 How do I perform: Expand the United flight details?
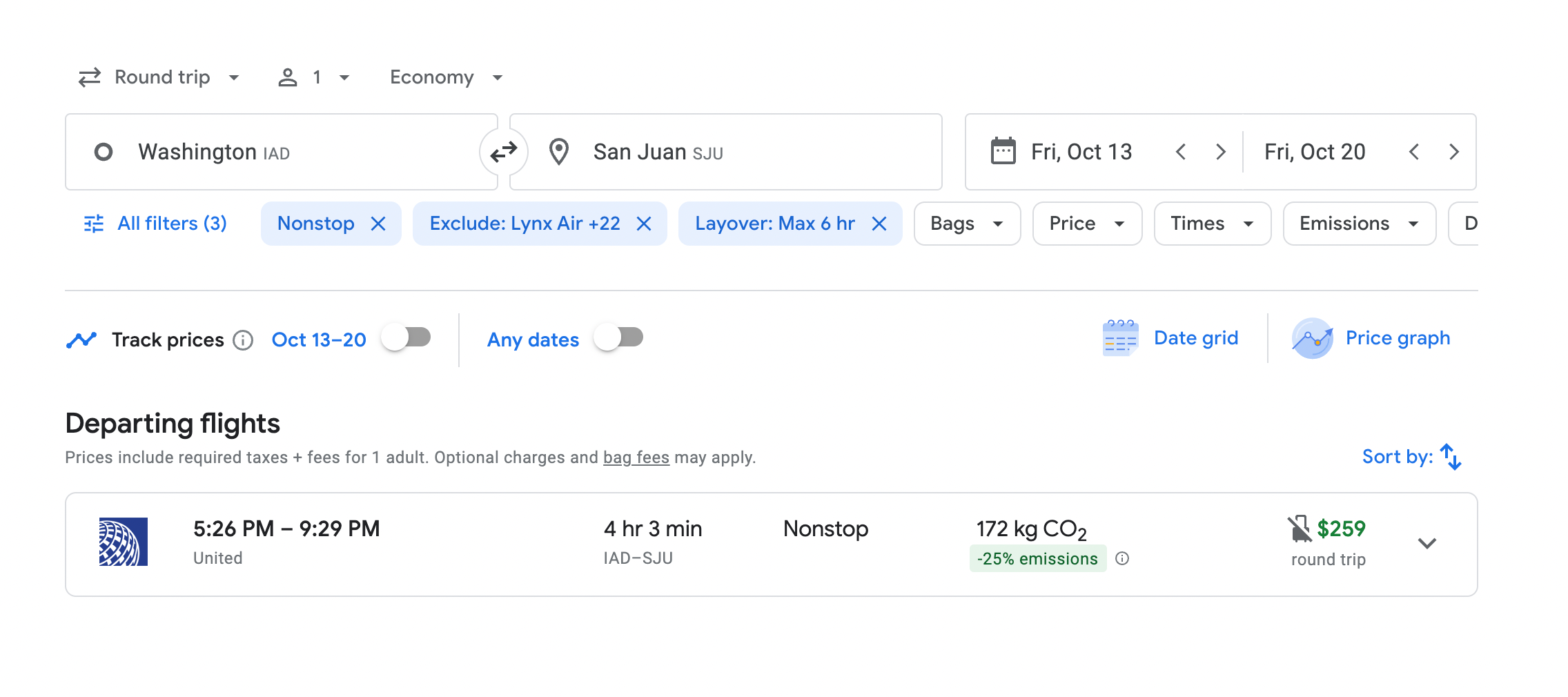pos(1427,544)
